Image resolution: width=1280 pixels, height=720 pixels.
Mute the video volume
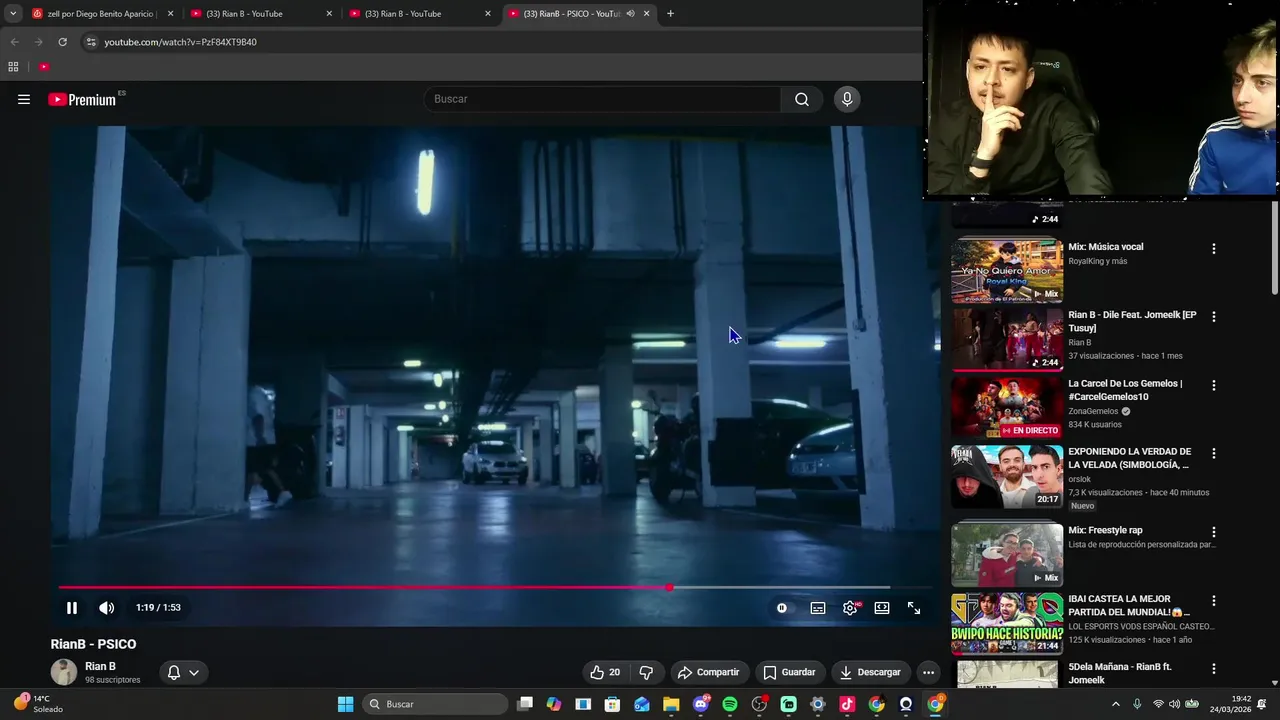tap(106, 608)
